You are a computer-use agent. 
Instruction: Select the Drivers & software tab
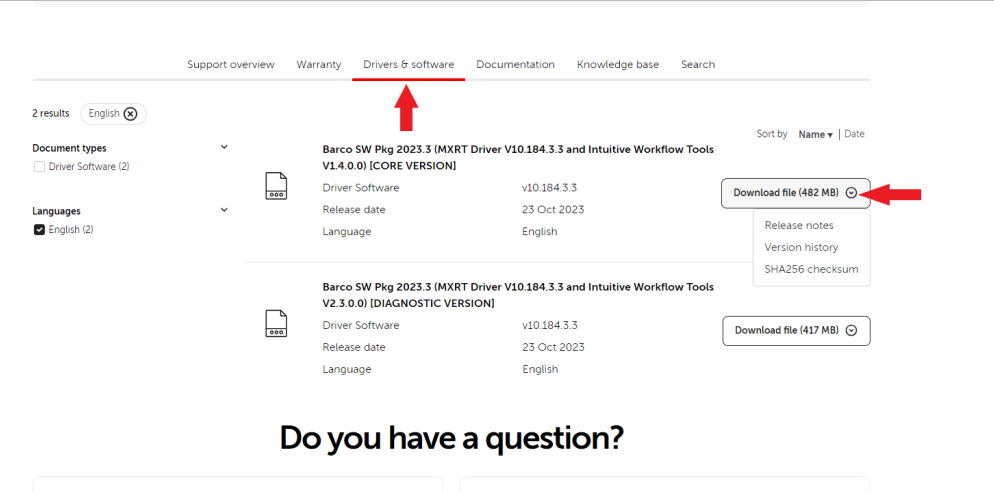pos(408,65)
